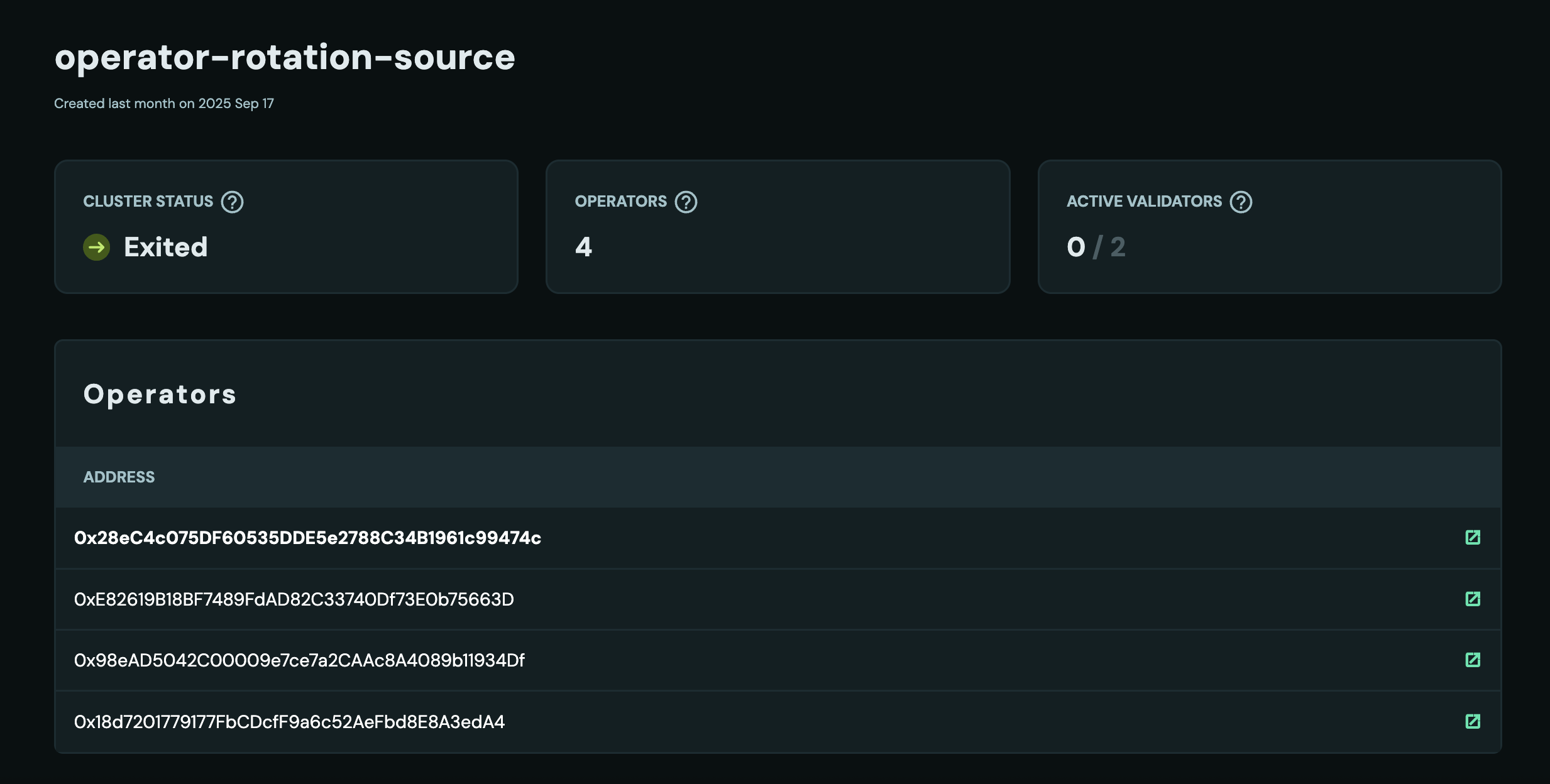Select operator address 0xE82619B18BF7489FdAD82C33740Df73E0b75663D
This screenshot has width=1550, height=784.
(294, 599)
